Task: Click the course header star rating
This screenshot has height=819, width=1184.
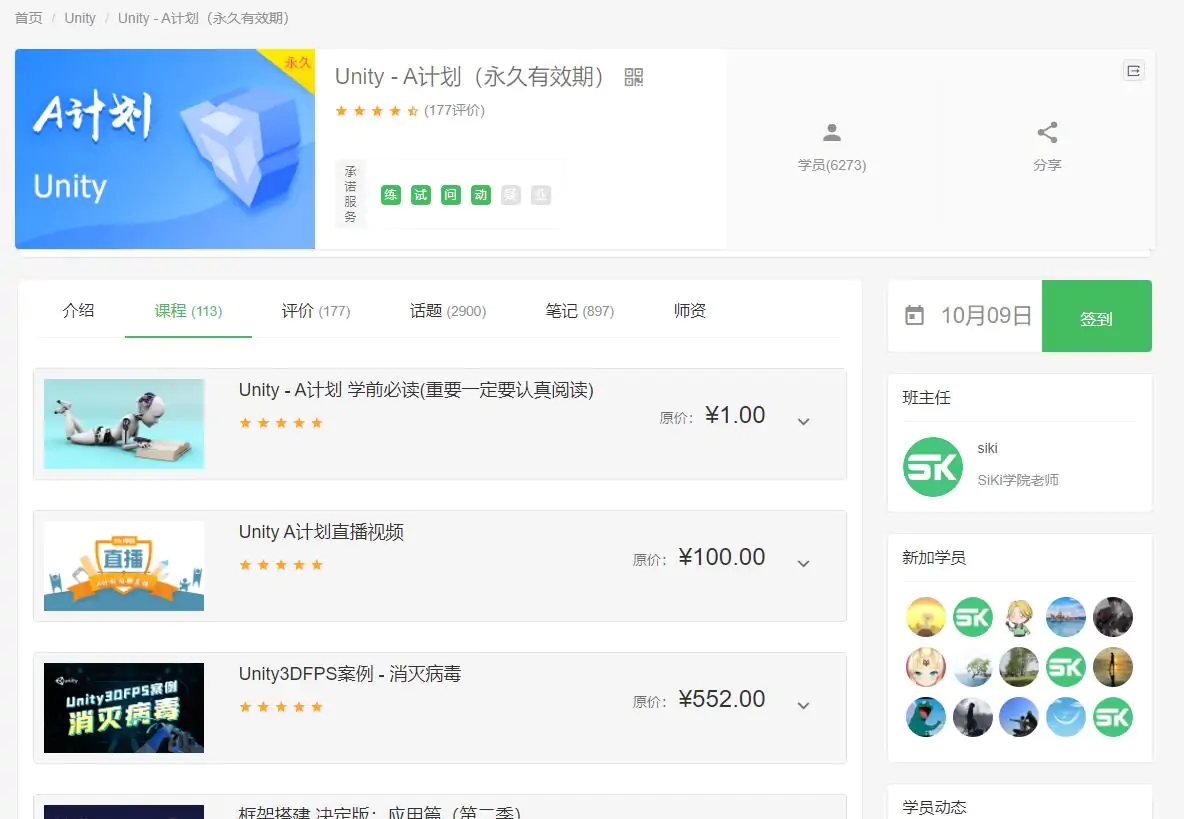Action: [x=377, y=111]
